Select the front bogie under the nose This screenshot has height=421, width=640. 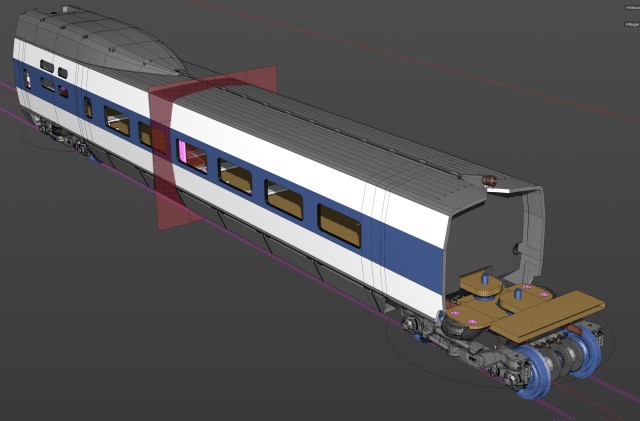tap(63, 137)
